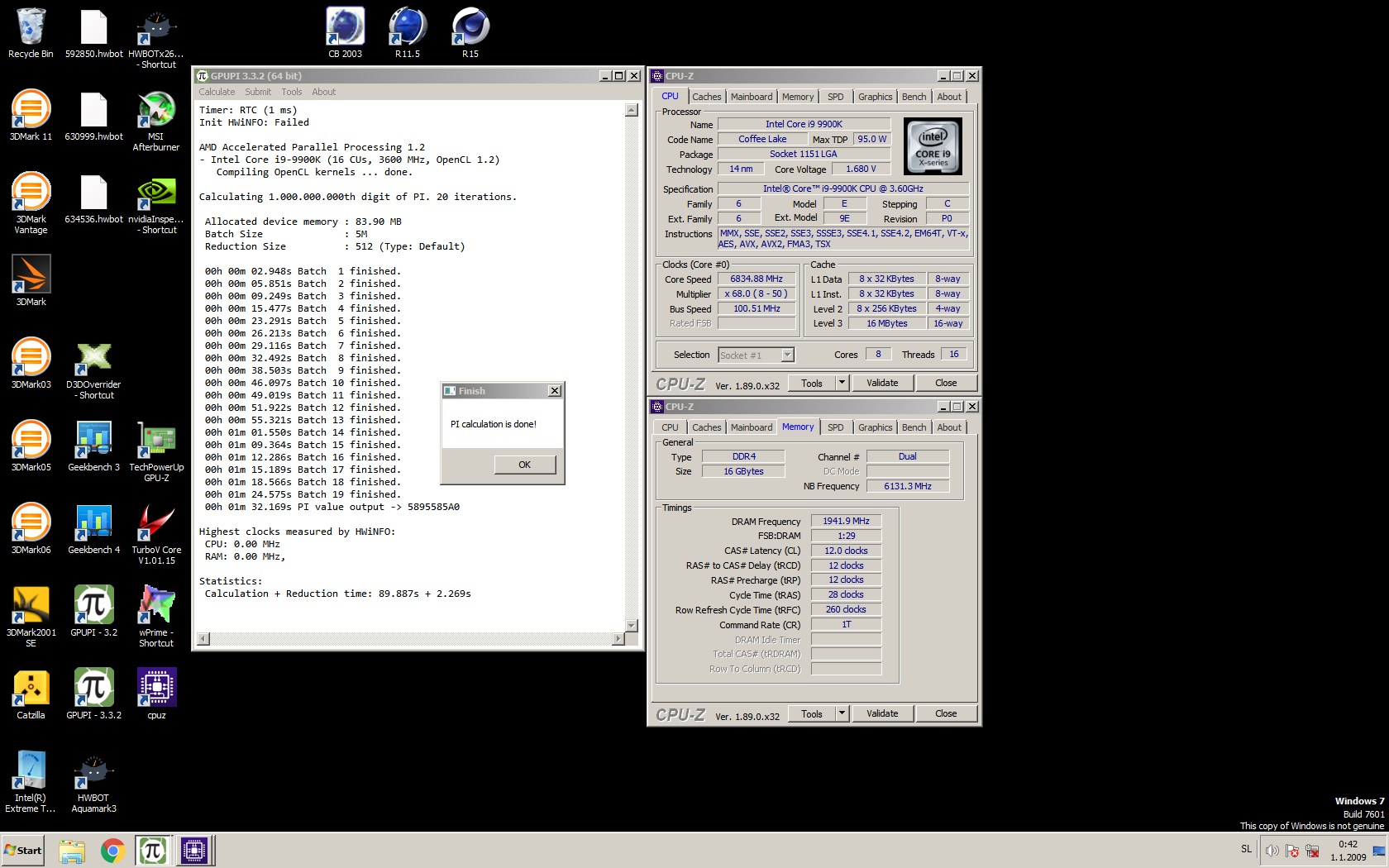Open 3DMark06 desktop icon
Viewport: 1389px width, 868px height.
pos(31,529)
